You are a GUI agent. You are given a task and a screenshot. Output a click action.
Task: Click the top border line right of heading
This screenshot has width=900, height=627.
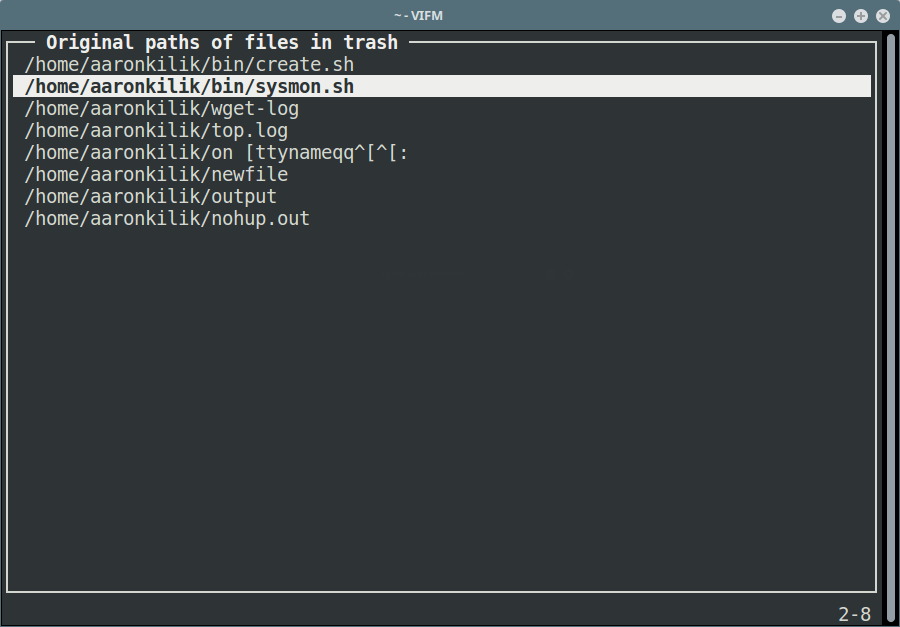(643, 42)
